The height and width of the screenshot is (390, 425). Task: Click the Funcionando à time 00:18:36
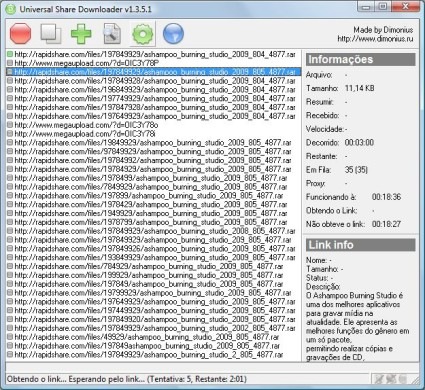click(386, 197)
